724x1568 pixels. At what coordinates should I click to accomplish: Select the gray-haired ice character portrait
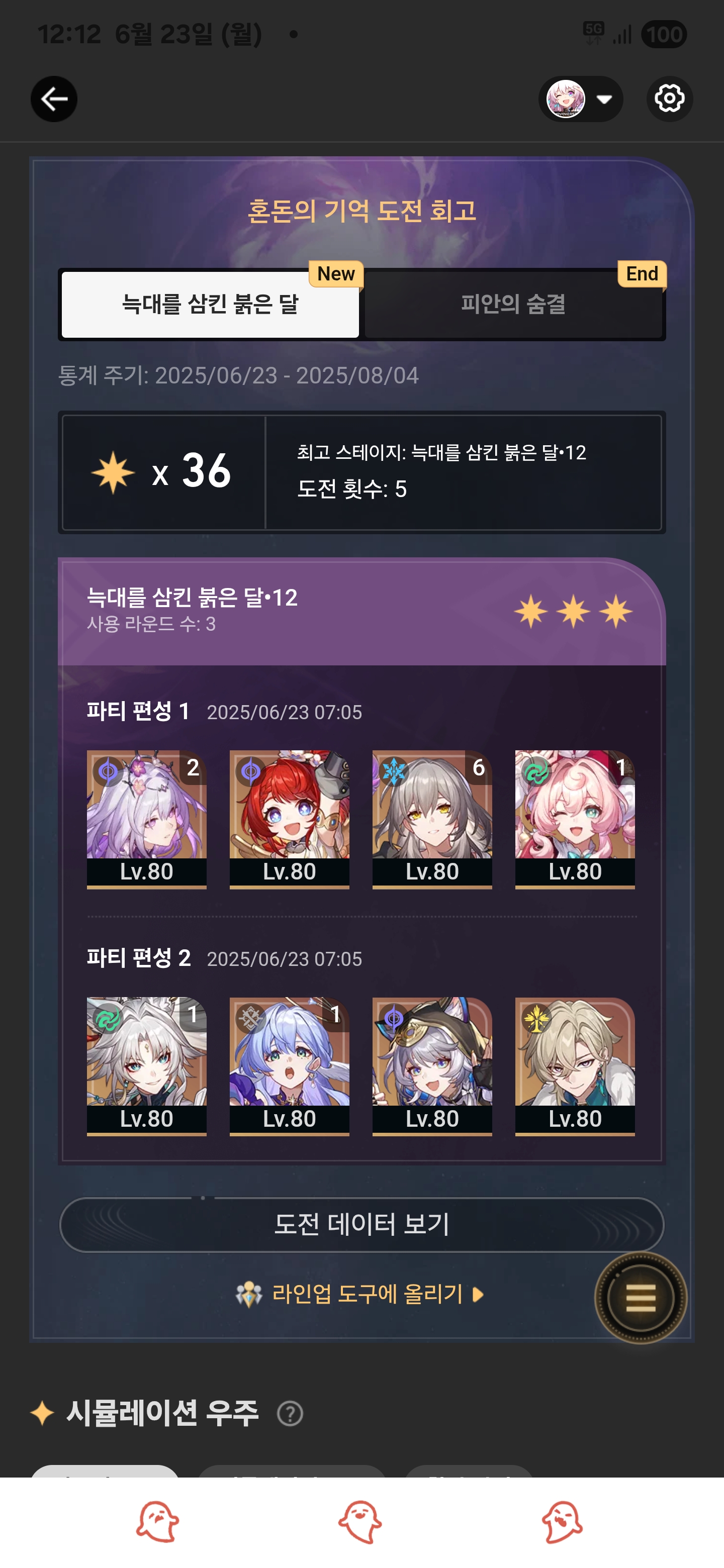click(x=432, y=819)
